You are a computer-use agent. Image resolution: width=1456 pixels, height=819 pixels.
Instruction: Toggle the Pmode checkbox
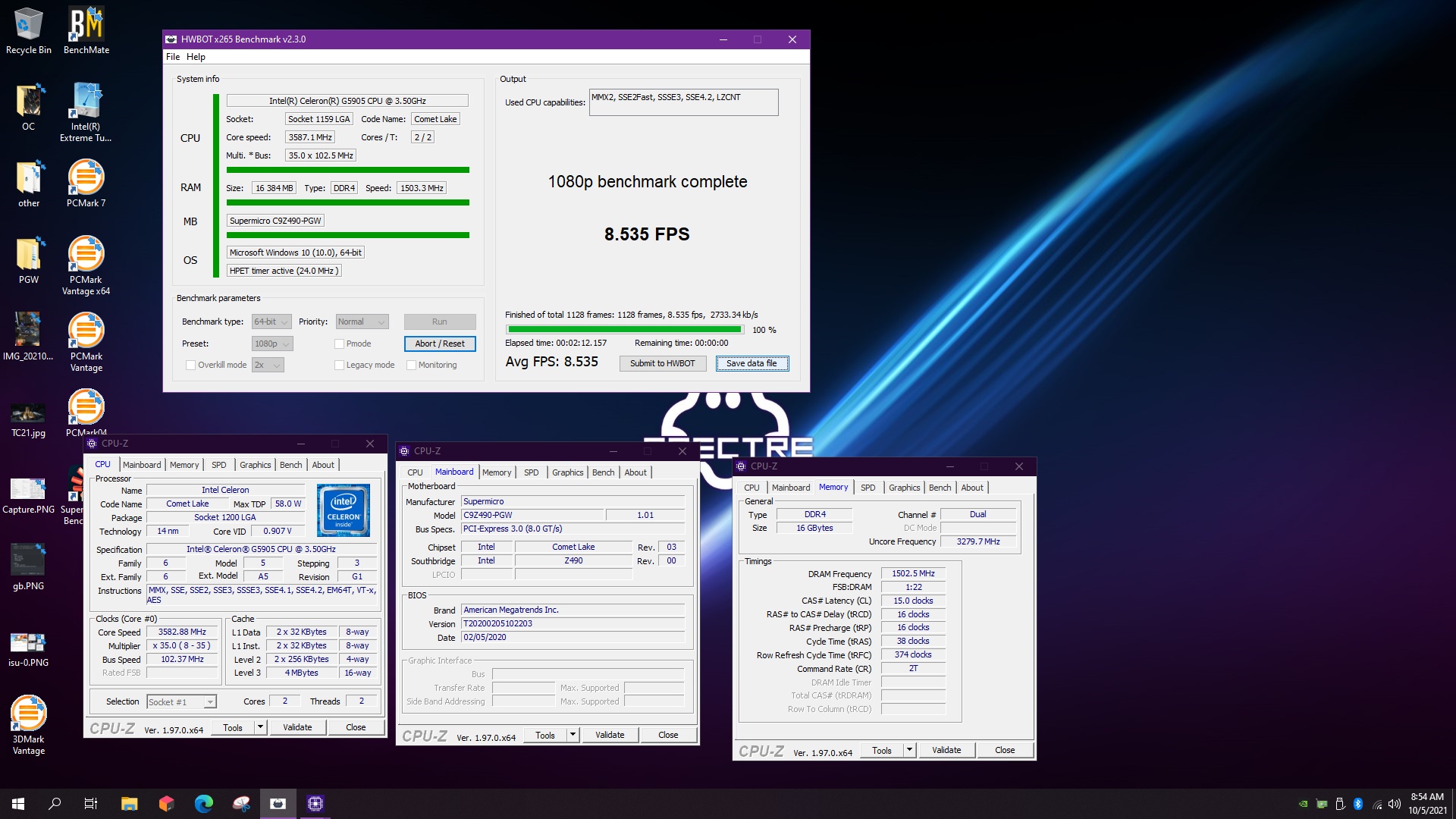[339, 344]
